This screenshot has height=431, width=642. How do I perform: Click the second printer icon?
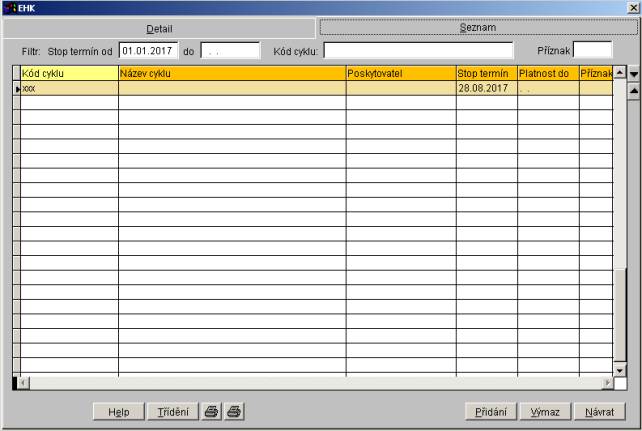233,411
